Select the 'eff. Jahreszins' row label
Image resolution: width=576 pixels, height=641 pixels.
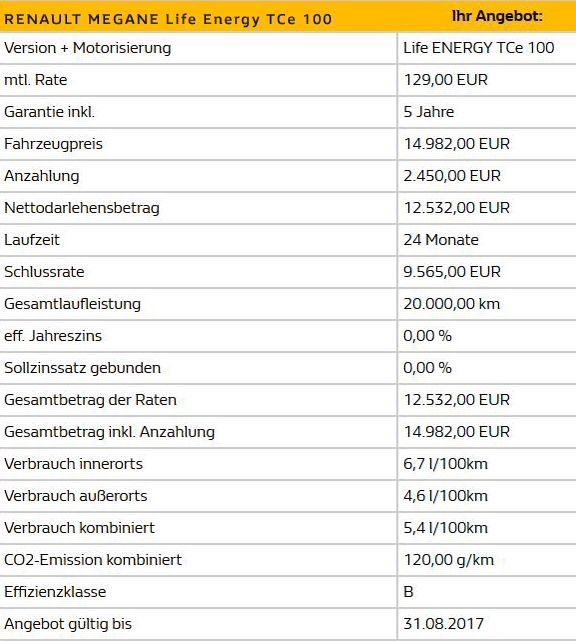coord(53,336)
